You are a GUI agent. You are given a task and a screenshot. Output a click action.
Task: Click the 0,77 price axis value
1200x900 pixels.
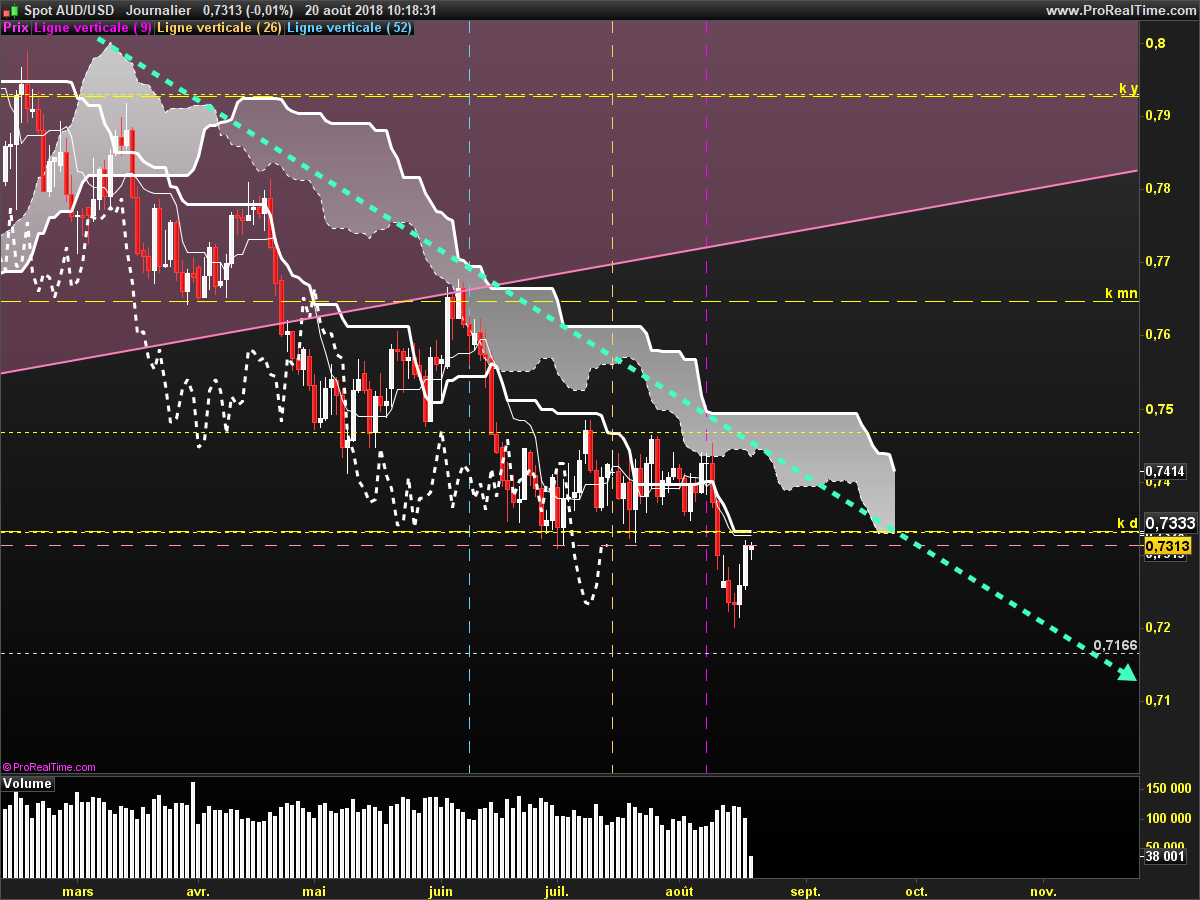click(x=1159, y=262)
